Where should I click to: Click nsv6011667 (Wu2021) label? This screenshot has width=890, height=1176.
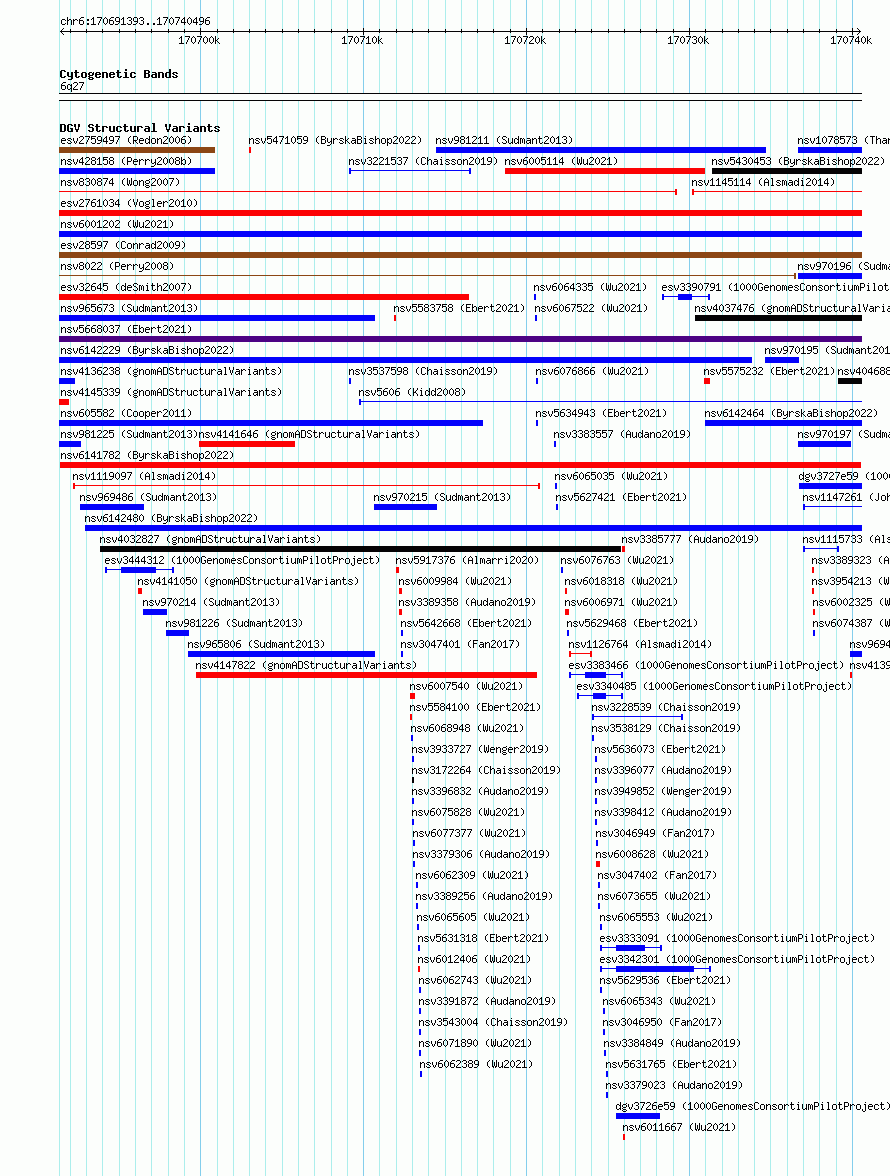coord(679,1127)
